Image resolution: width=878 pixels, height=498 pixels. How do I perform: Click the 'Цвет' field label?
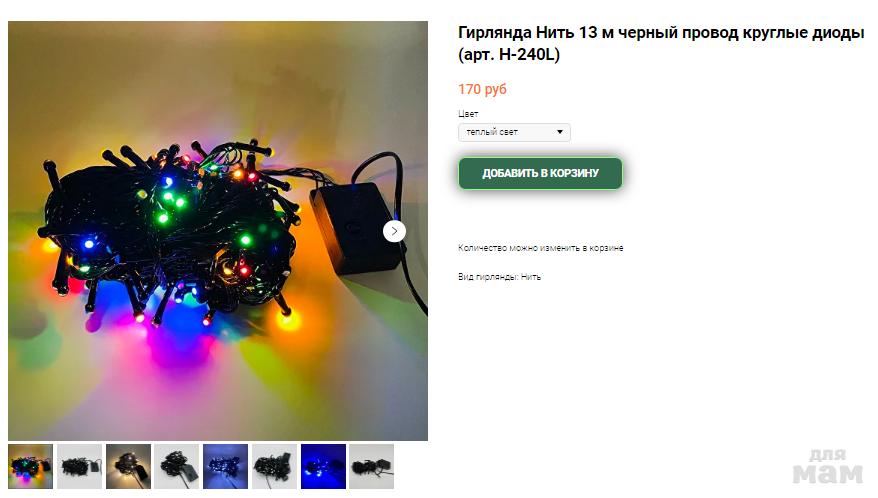coord(468,114)
